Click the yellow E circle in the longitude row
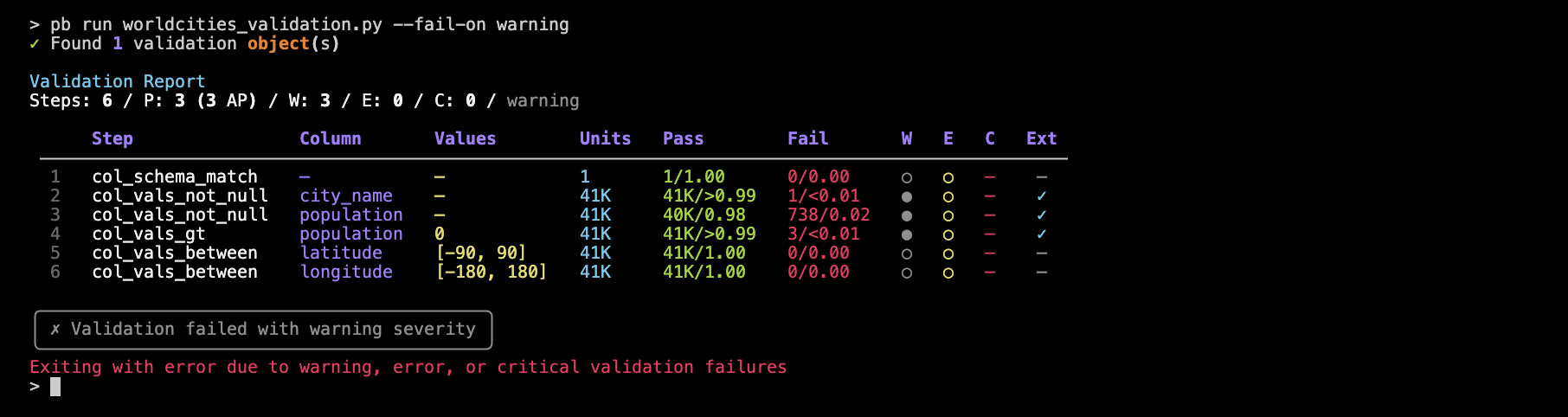This screenshot has height=417, width=1568. [948, 273]
